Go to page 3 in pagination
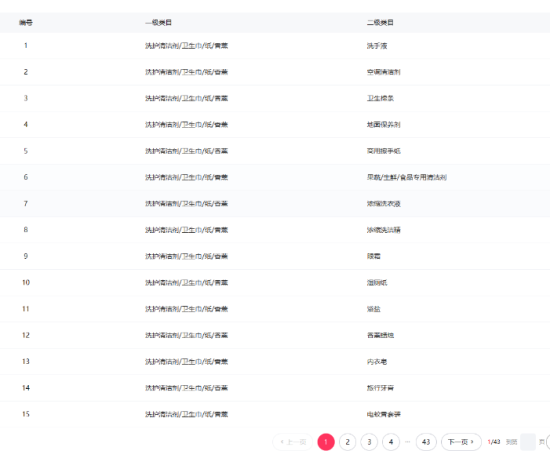The height and width of the screenshot is (469, 550). [x=369, y=442]
